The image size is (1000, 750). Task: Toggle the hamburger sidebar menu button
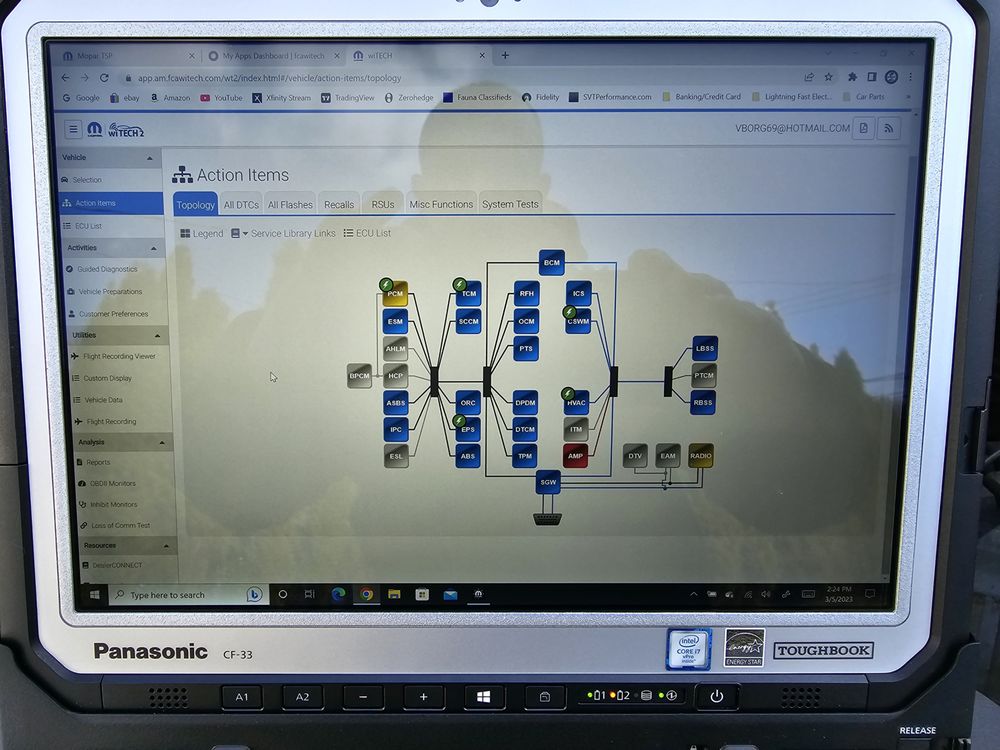coord(73,128)
